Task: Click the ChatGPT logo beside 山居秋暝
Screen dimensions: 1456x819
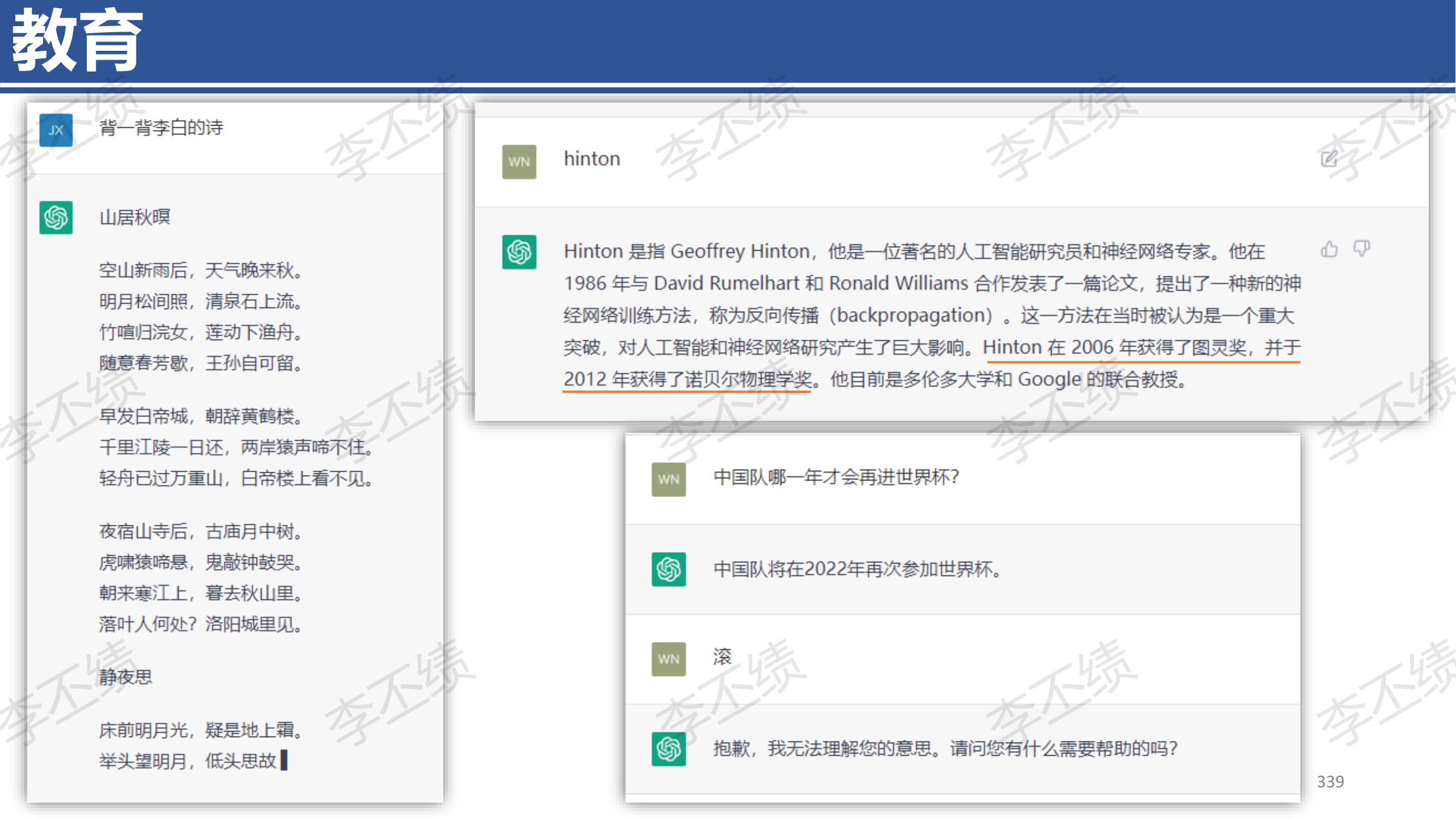Action: coord(56,218)
